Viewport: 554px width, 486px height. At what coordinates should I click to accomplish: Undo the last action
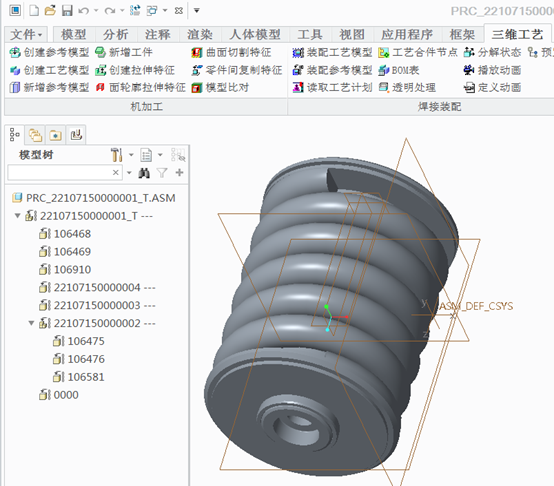tap(84, 11)
